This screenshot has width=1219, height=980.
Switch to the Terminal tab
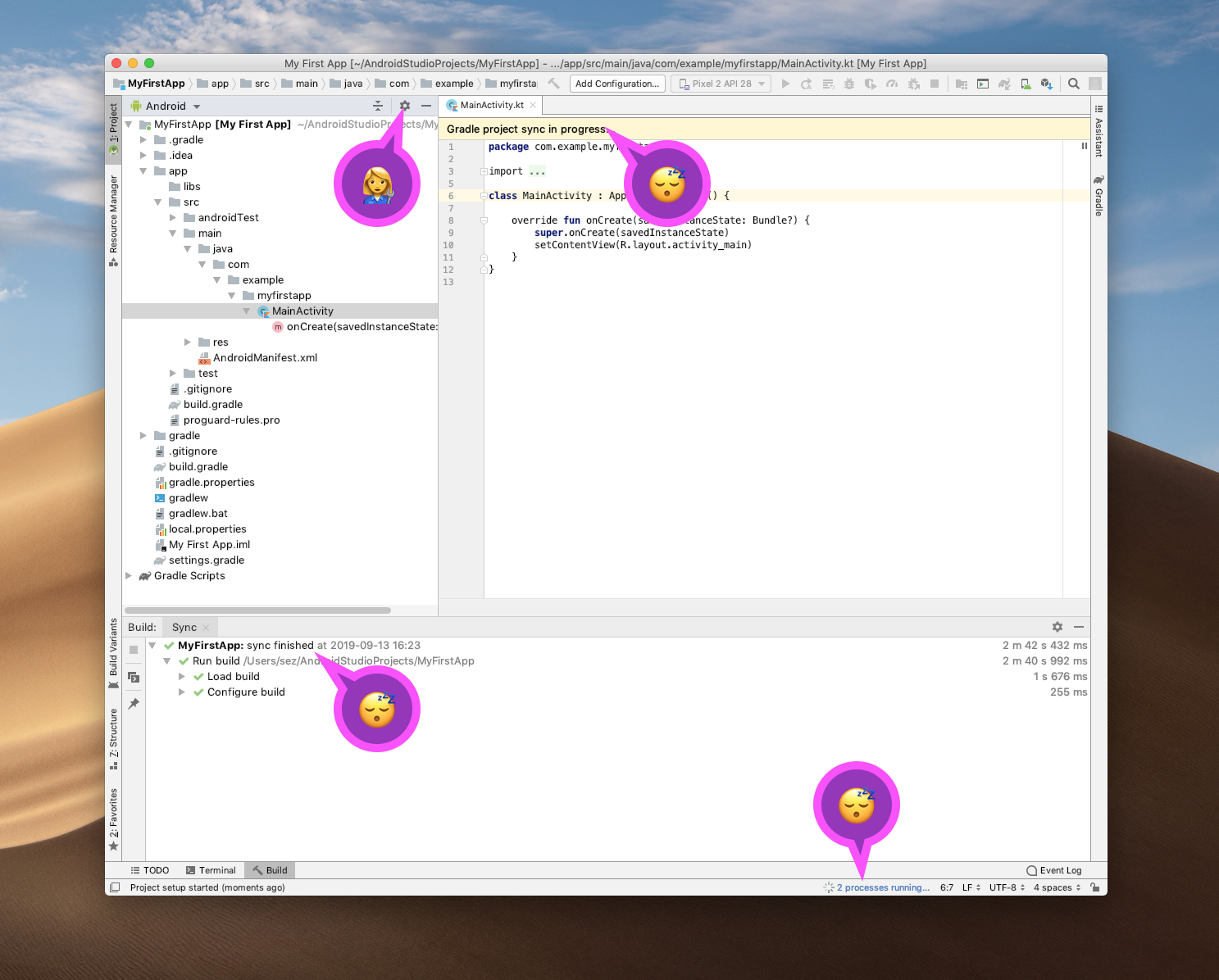[211, 870]
